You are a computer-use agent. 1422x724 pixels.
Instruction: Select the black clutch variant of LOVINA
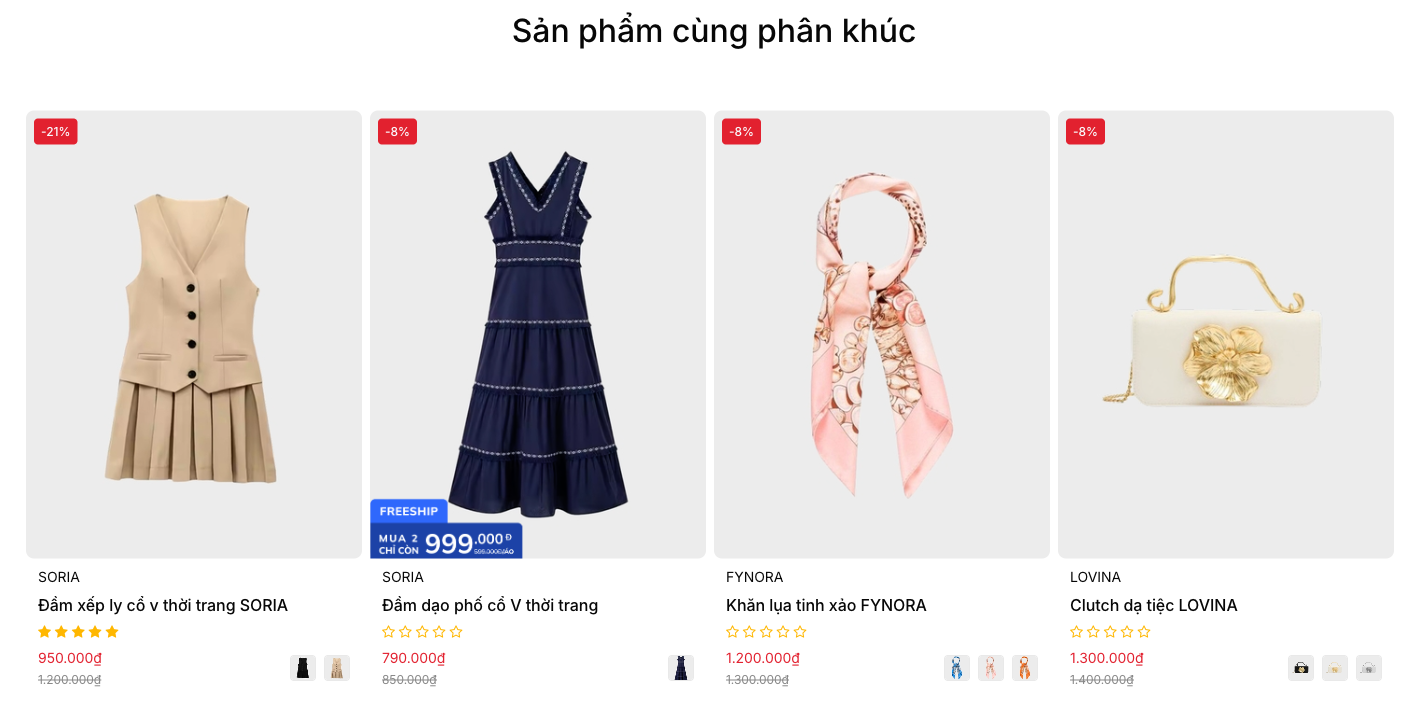click(x=1301, y=668)
